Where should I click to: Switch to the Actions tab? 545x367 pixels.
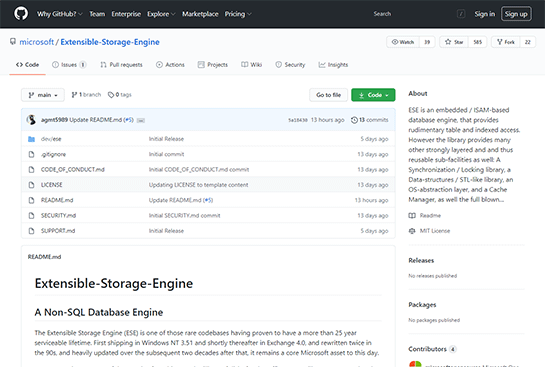pos(170,65)
